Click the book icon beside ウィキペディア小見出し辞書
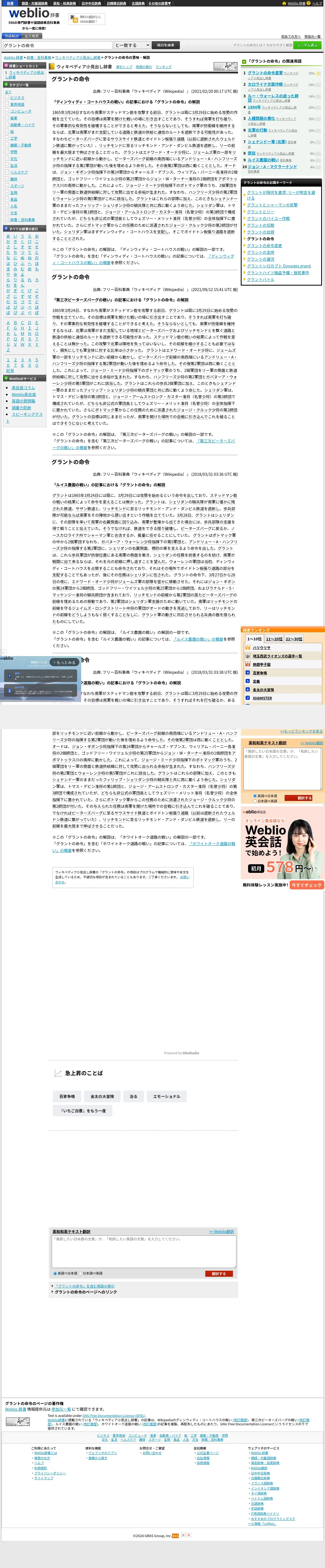 (52, 66)
